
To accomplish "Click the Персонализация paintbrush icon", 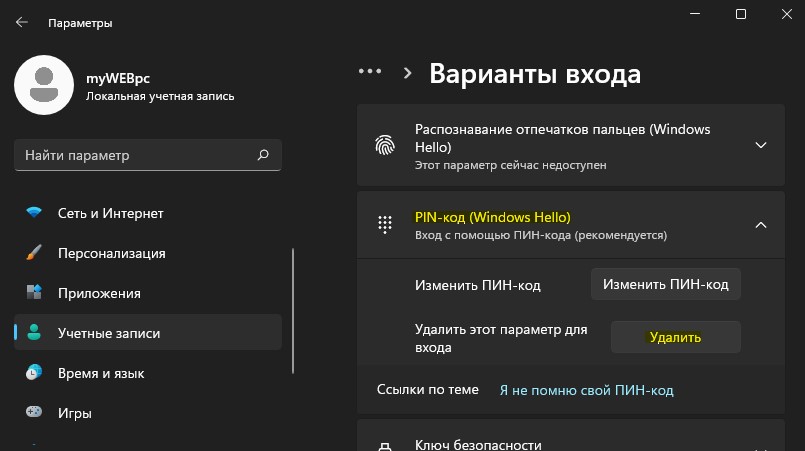I will pyautogui.click(x=34, y=252).
